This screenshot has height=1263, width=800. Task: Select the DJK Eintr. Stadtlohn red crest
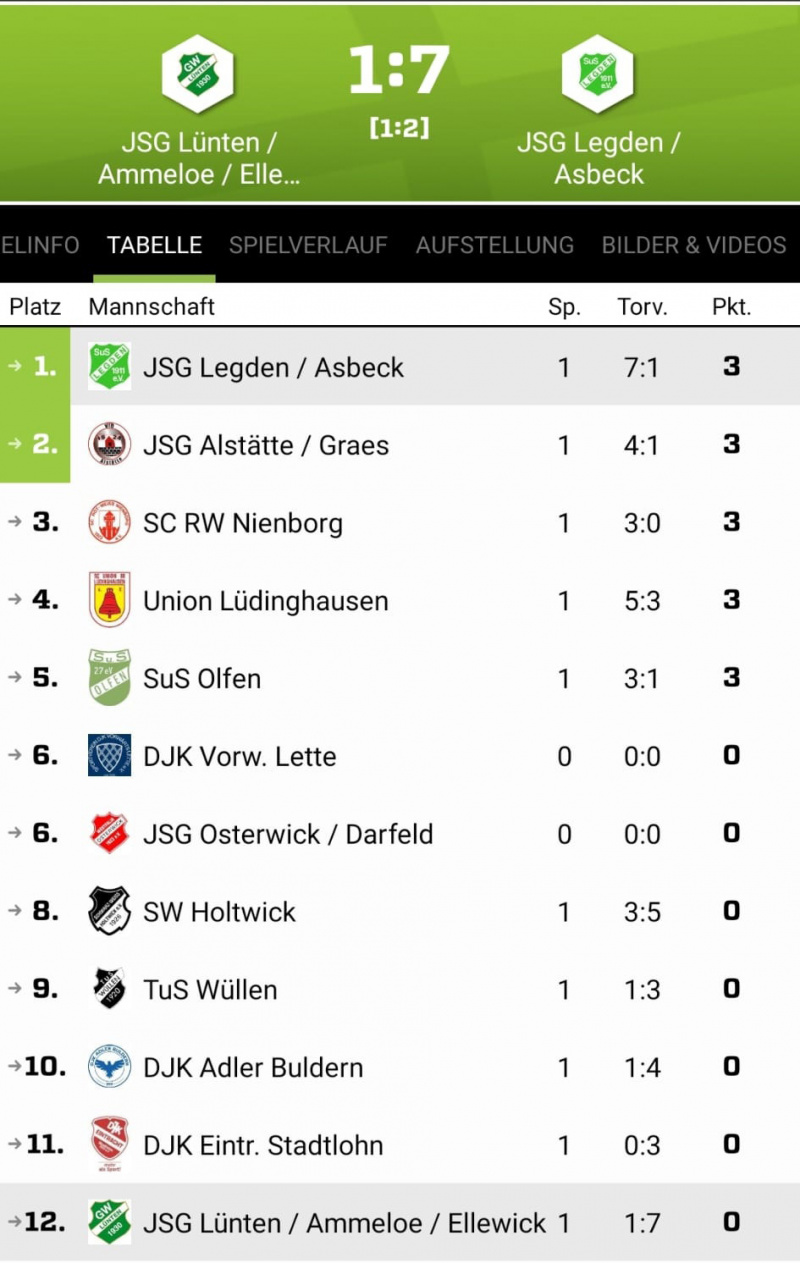click(x=109, y=1144)
